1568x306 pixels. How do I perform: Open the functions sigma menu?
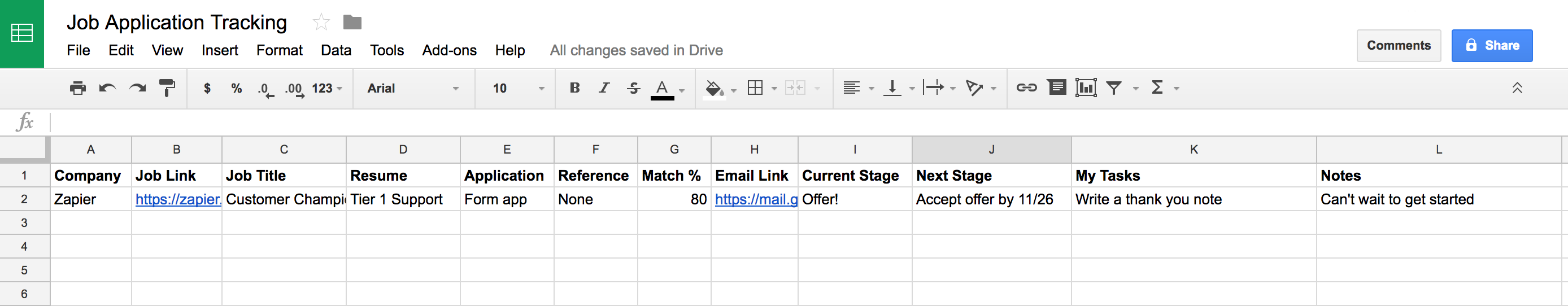point(1157,88)
